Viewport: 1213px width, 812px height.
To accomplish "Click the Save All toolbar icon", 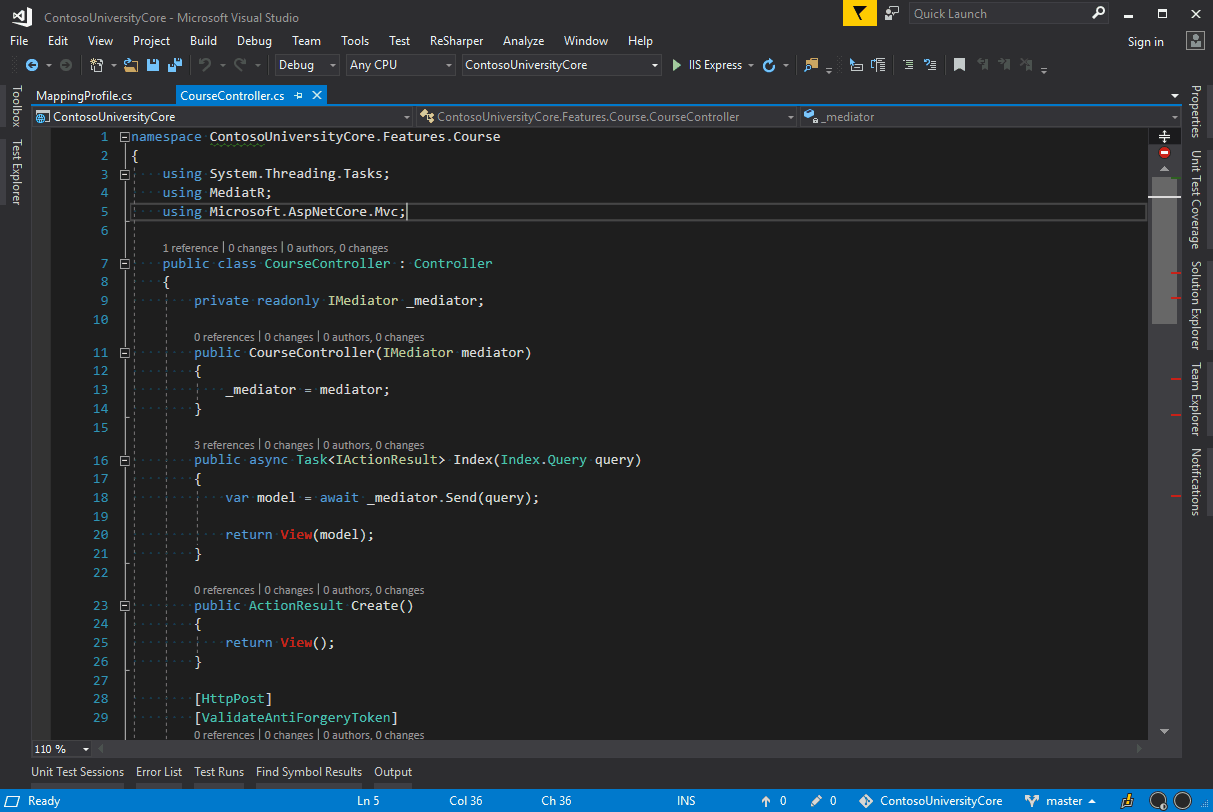I will pos(174,65).
